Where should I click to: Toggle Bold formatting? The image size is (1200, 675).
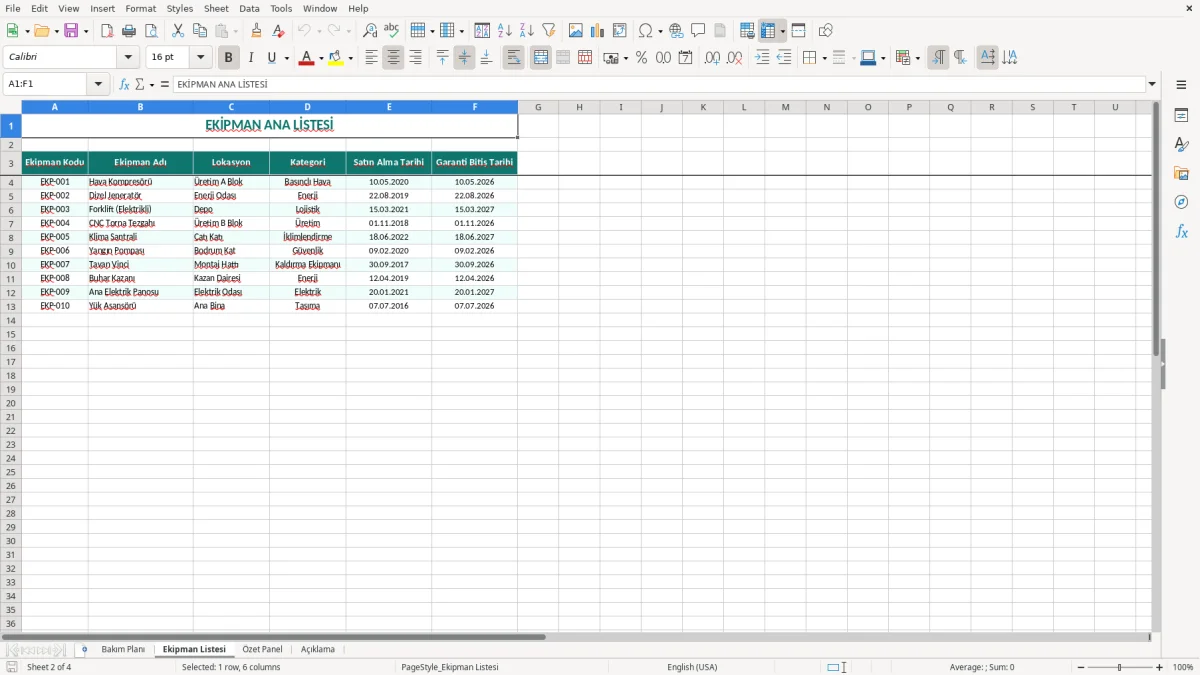pyautogui.click(x=229, y=58)
